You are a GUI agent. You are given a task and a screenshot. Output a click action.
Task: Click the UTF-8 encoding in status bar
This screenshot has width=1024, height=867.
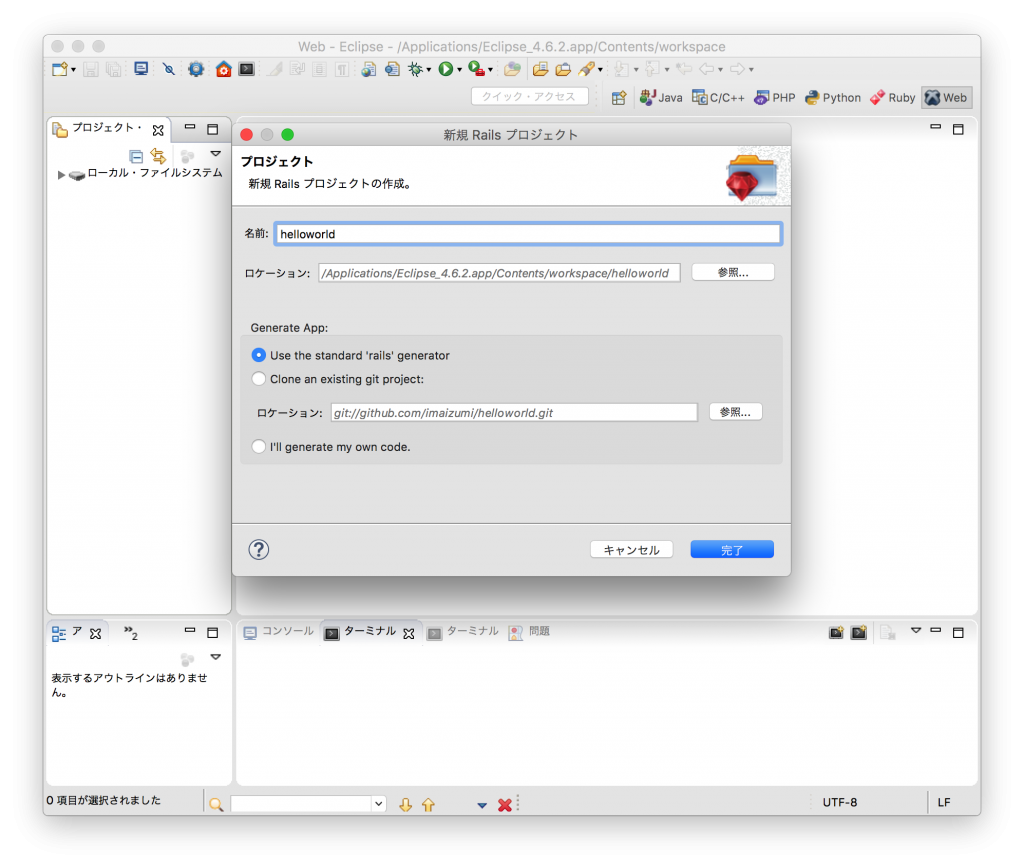[x=839, y=802]
